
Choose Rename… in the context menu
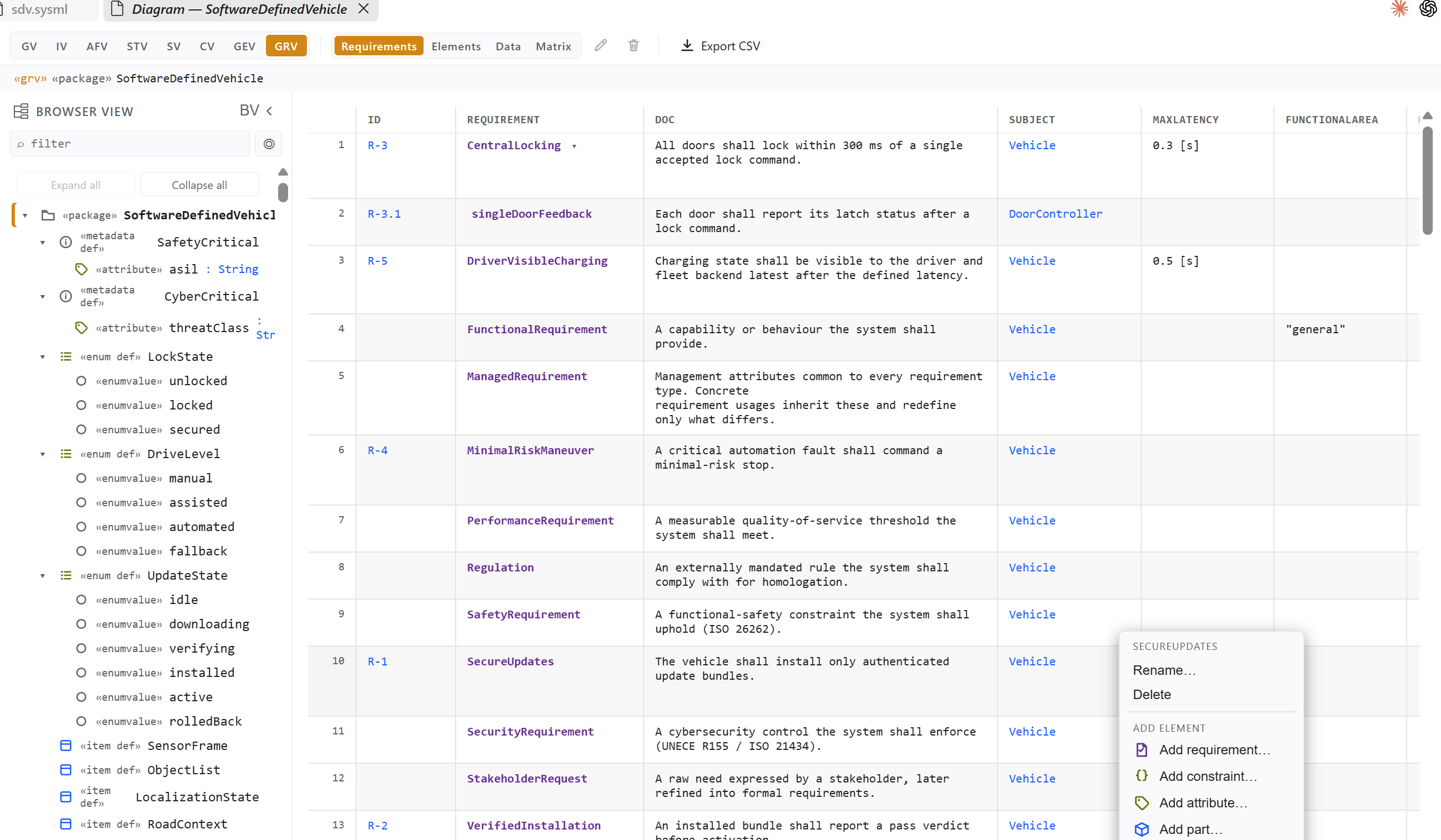click(1163, 670)
